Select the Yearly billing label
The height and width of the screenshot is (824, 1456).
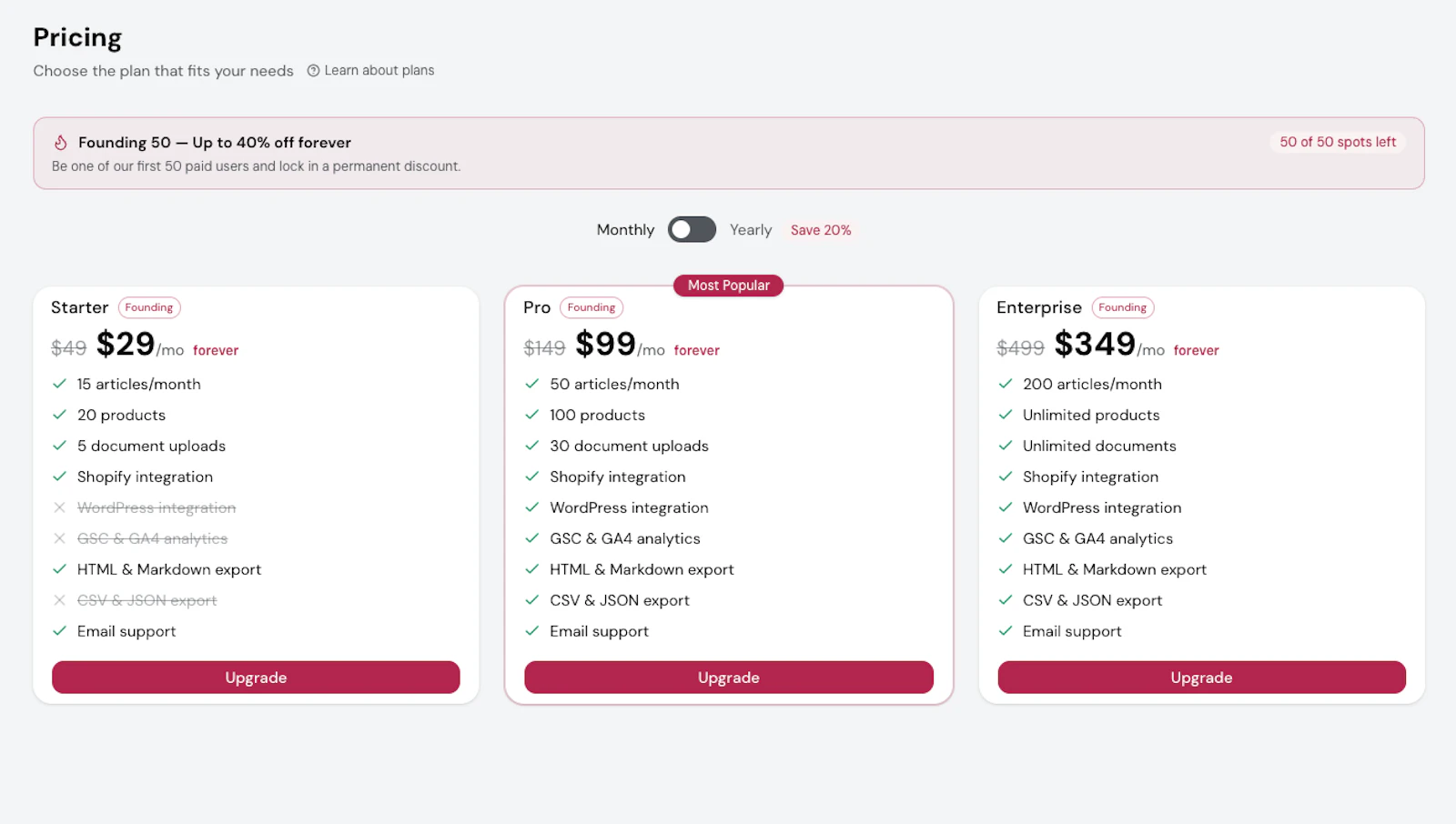(751, 230)
